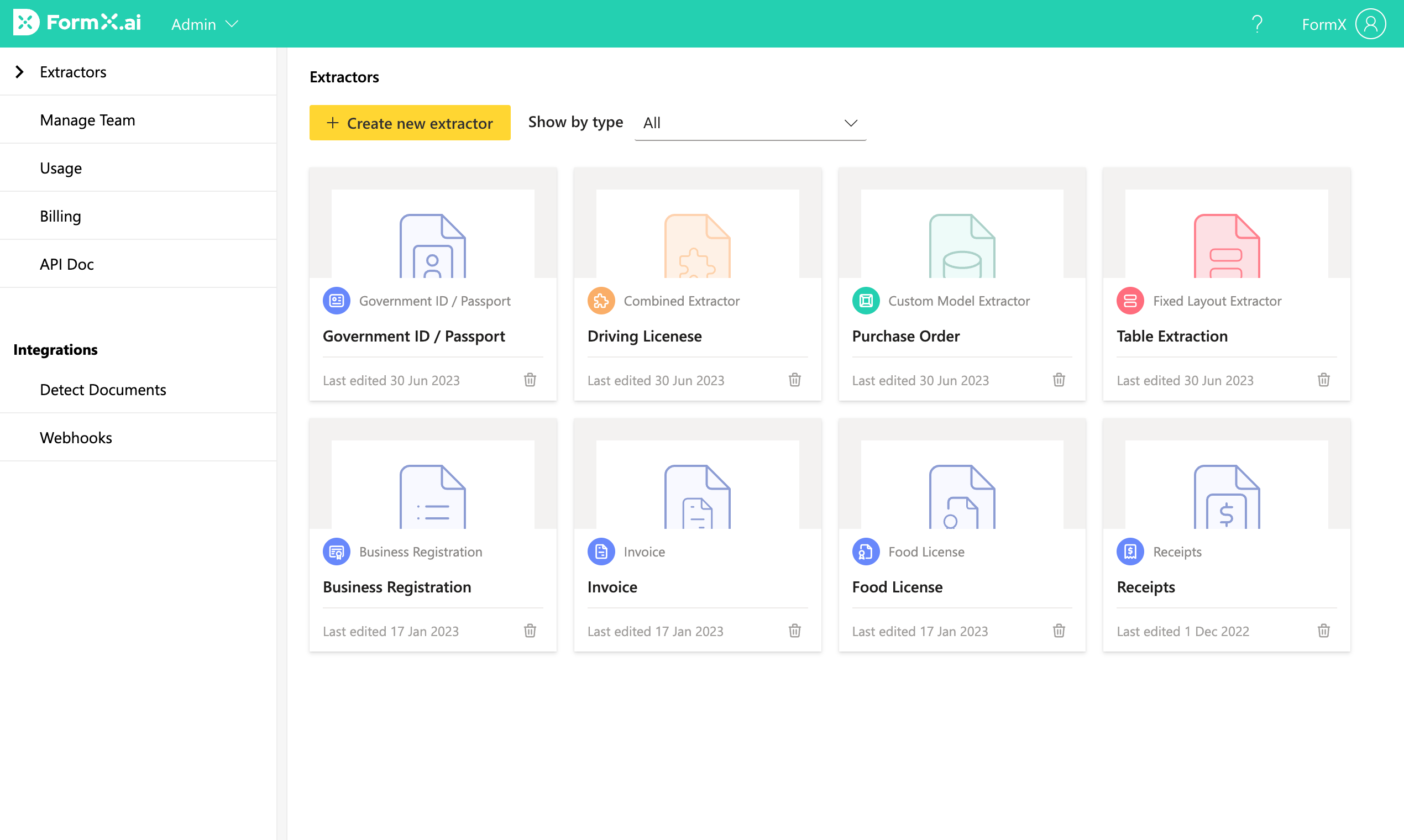Image resolution: width=1404 pixels, height=840 pixels.
Task: Go to Manage Team page
Action: pos(87,120)
